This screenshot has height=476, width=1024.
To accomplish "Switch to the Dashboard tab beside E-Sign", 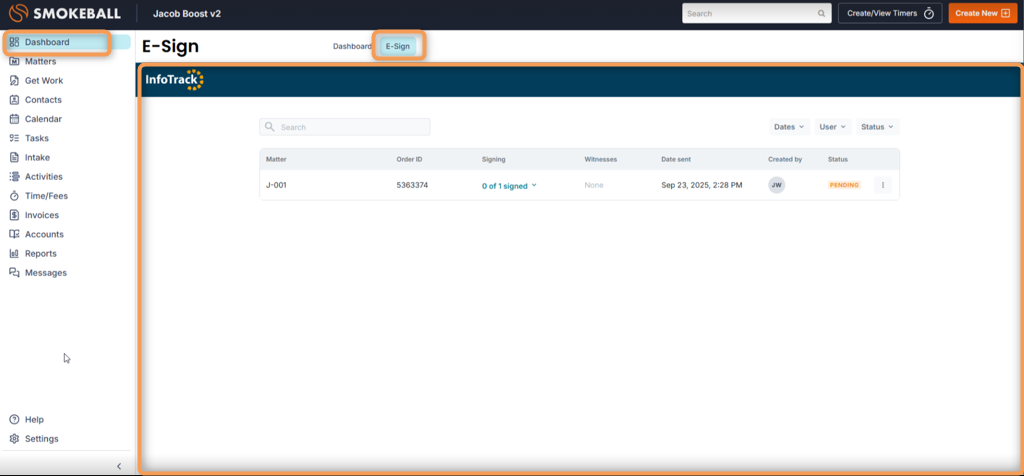I will tap(352, 46).
